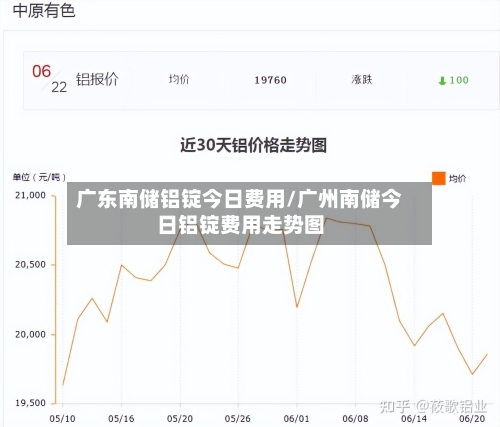Click the 21,000 y-axis label
The width and height of the screenshot is (500, 427).
[30, 195]
